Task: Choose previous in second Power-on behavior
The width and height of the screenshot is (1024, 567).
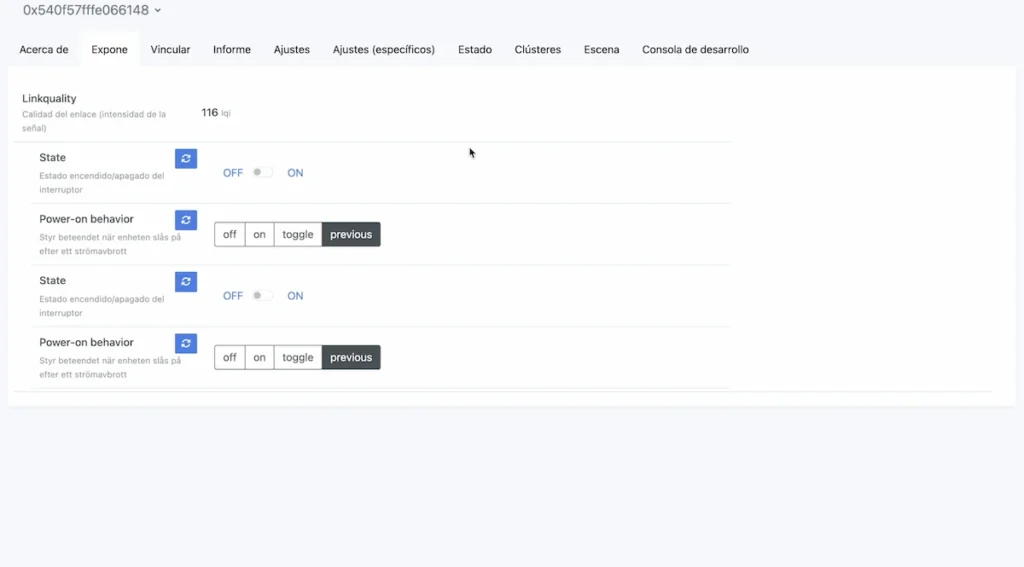Action: point(351,358)
